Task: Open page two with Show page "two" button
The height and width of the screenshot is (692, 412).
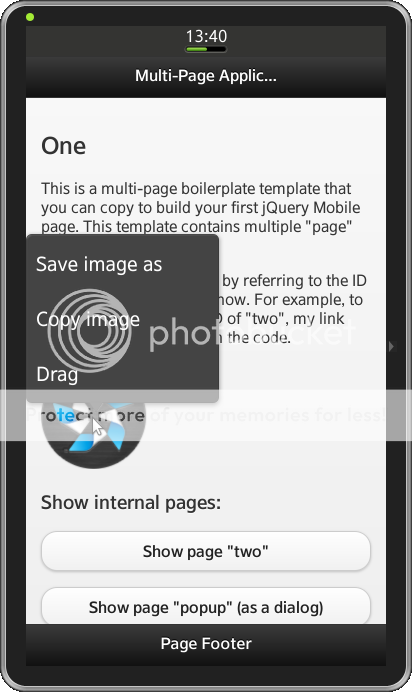Action: pyautogui.click(x=206, y=551)
